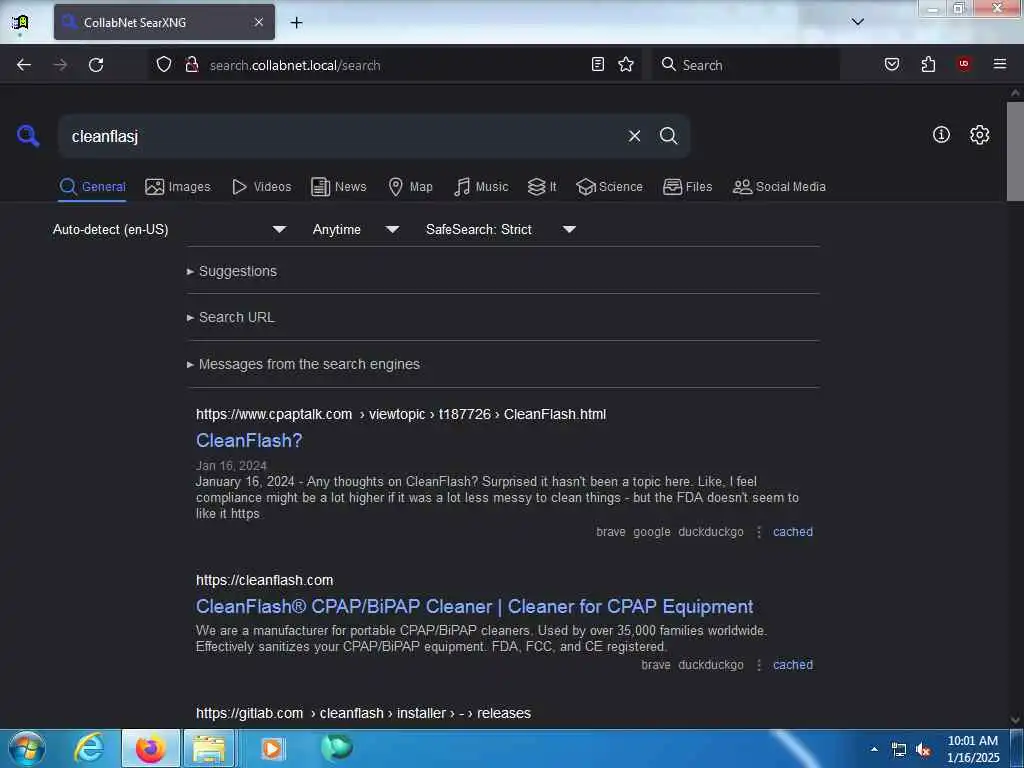Open the extensions puzzle icon
This screenshot has height=768, width=1024.
click(928, 64)
